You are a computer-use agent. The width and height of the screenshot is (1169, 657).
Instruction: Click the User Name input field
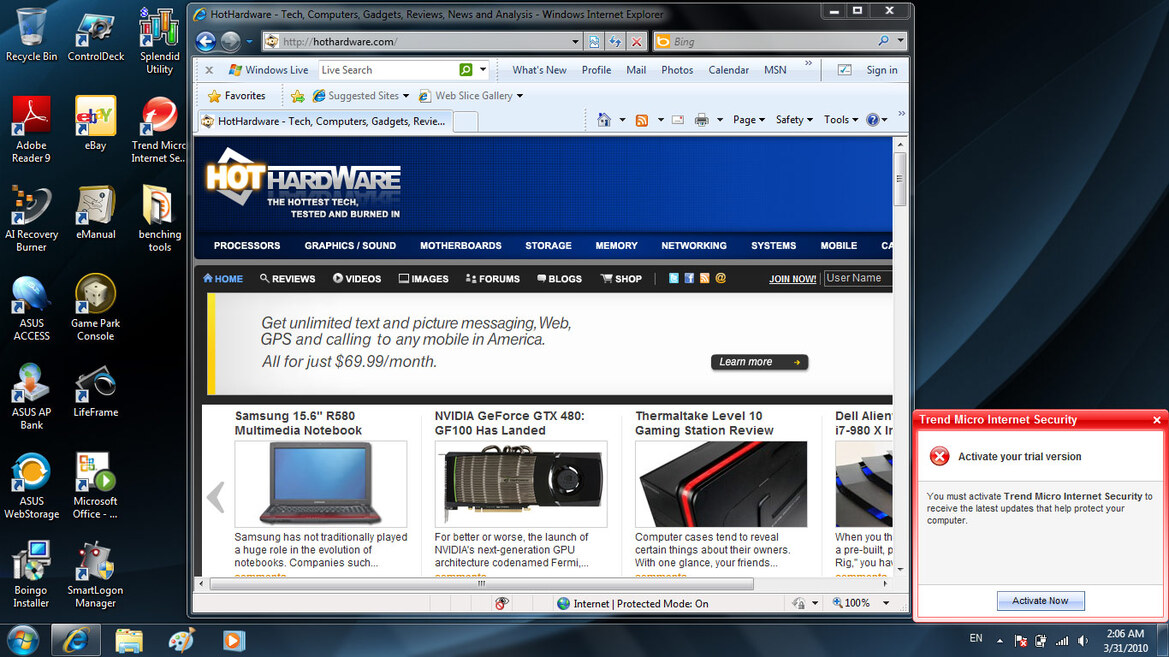pos(857,278)
